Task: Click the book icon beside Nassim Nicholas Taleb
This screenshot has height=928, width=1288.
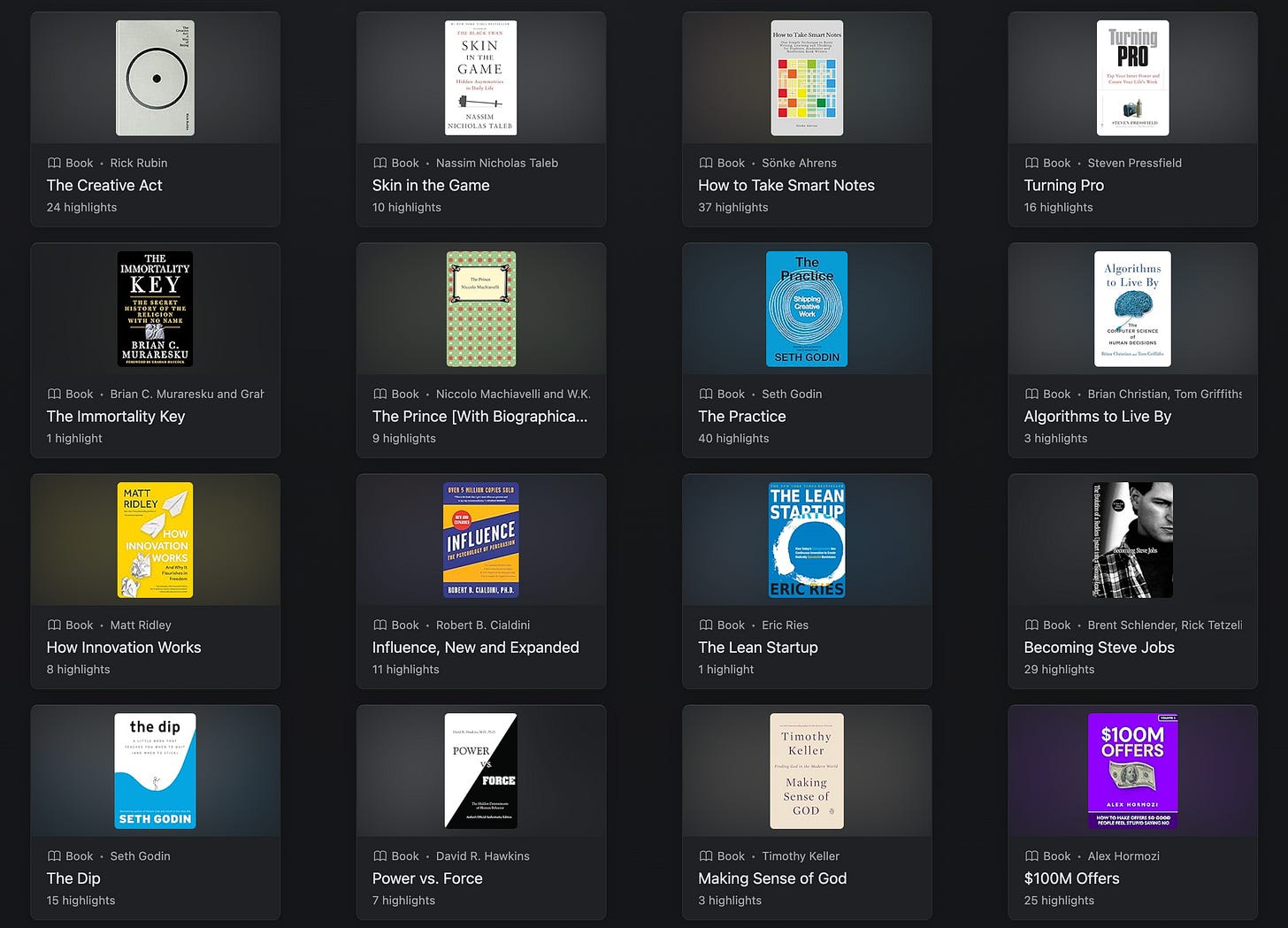Action: click(x=379, y=163)
